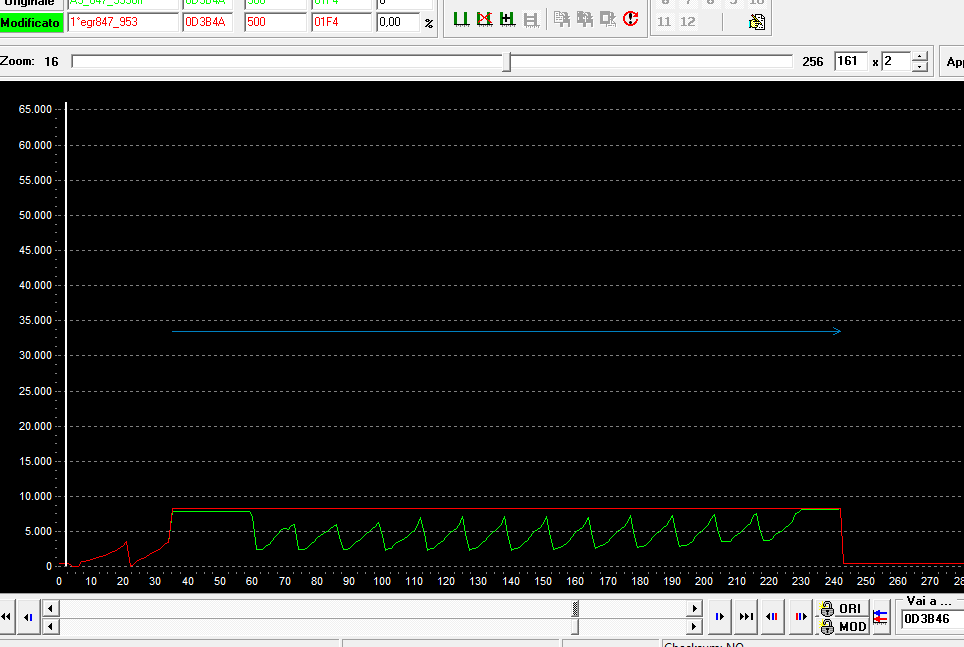Screen dimensions: 964x647
Task: Step forward with blue-bar arrow button
Action: [x=719, y=618]
